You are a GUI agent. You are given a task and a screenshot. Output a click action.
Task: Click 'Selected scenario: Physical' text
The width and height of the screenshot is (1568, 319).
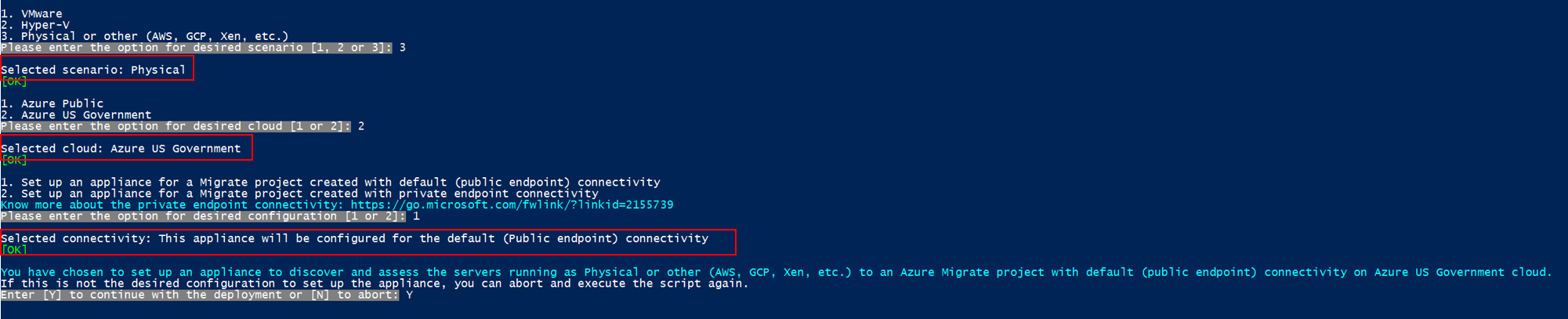(x=93, y=70)
